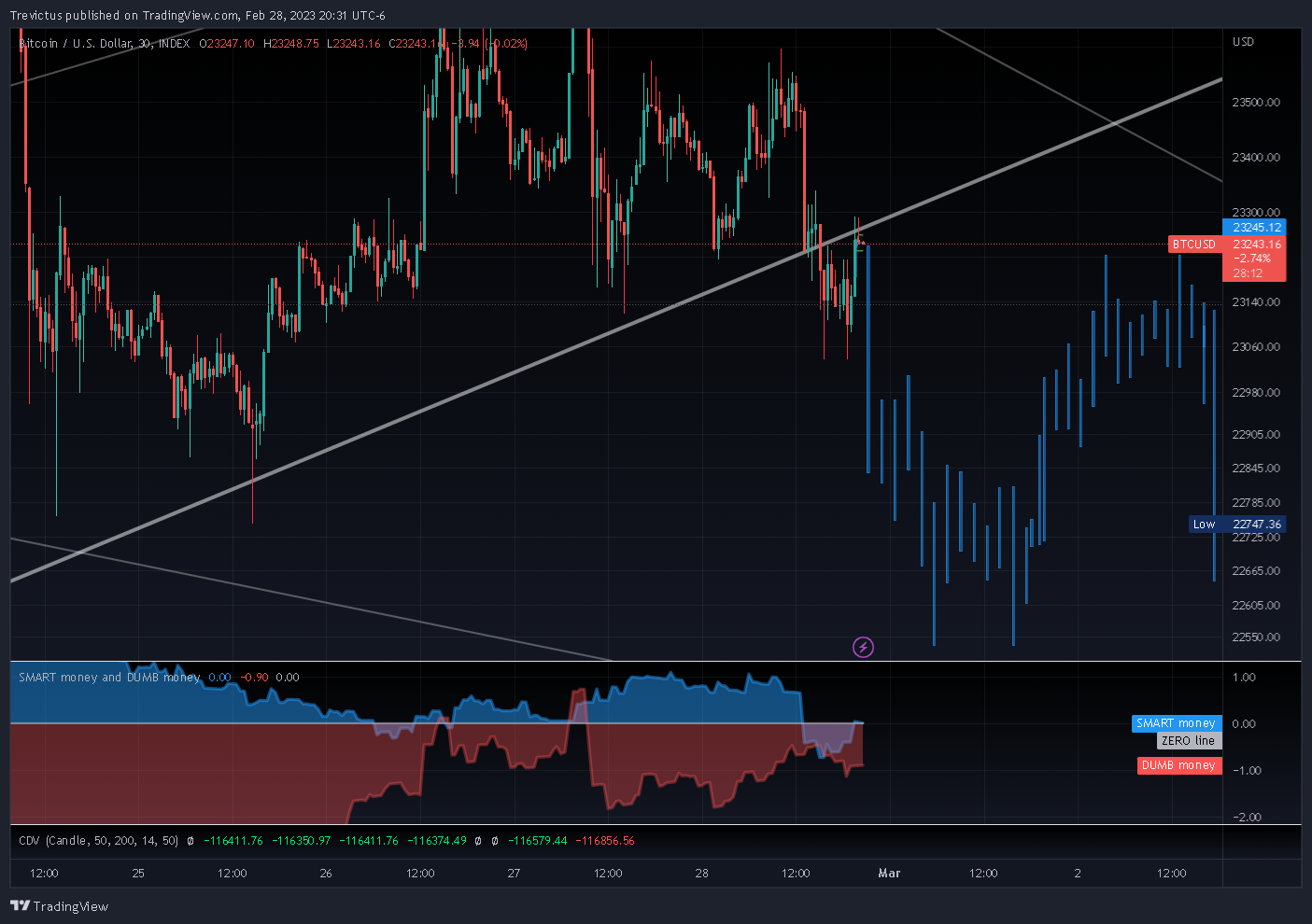Click the date 27 on the time axis
This screenshot has width=1312, height=924.
(x=514, y=874)
